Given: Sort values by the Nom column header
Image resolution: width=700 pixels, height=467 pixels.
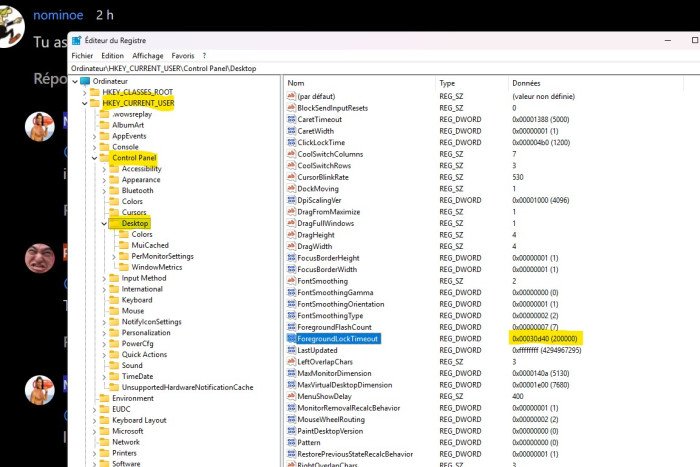Looking at the screenshot, I should (x=296, y=82).
